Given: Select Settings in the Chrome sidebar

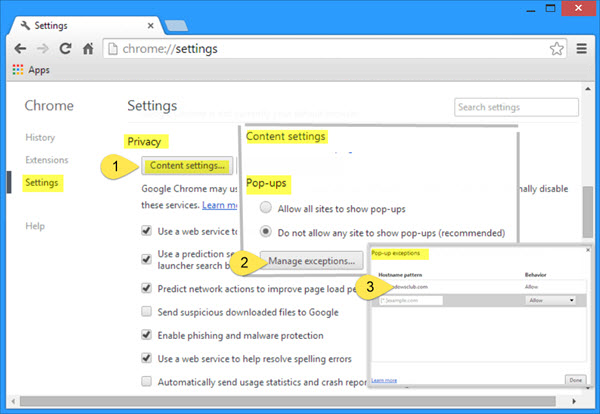Looking at the screenshot, I should click(x=42, y=183).
